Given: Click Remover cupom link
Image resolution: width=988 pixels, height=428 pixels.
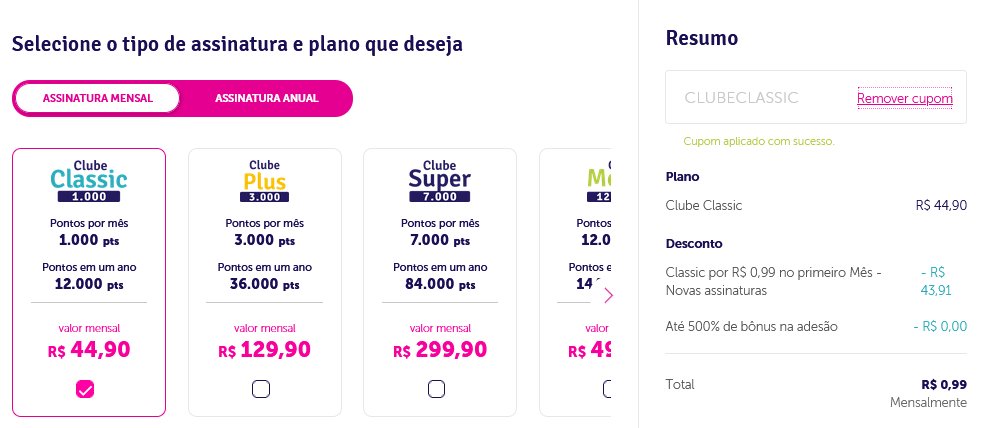Looking at the screenshot, I should (904, 98).
